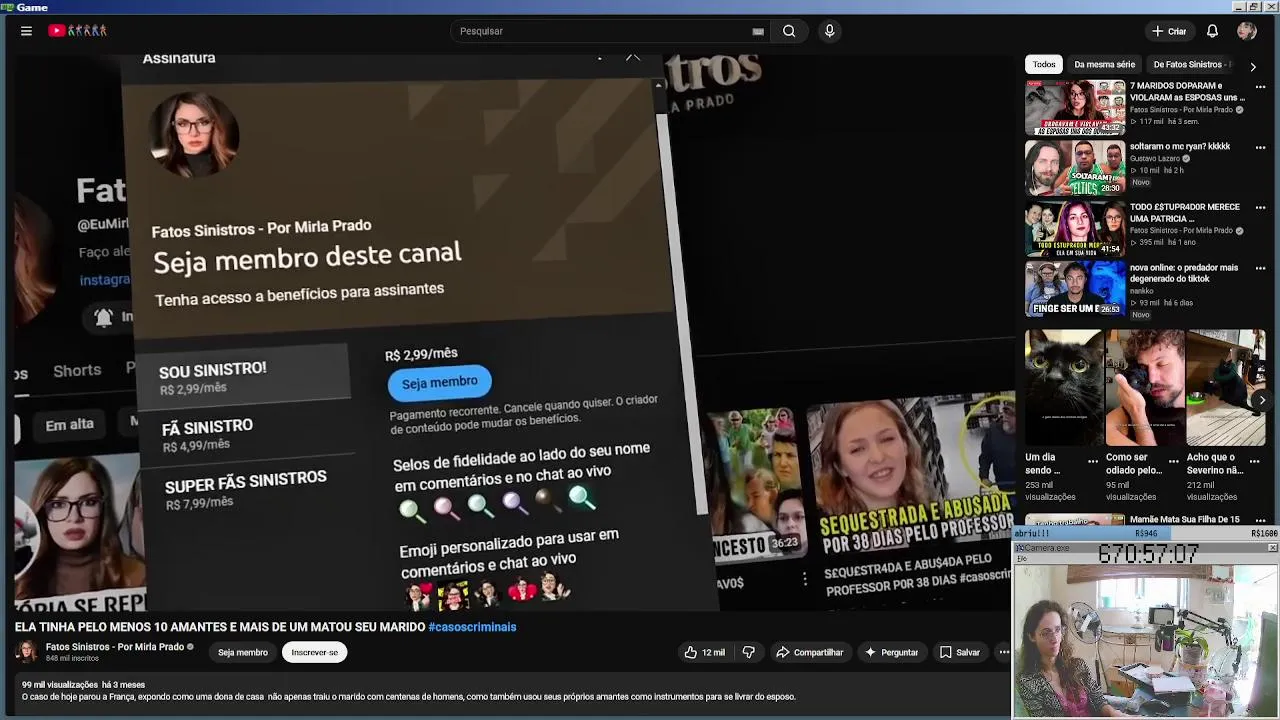
Task: Open options for Como ser odiado Short
Action: tap(1173, 461)
